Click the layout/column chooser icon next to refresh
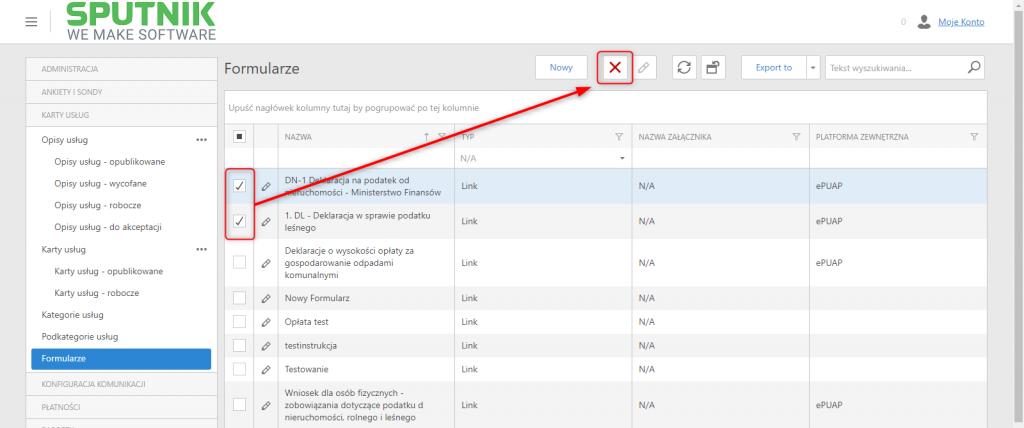The height and width of the screenshot is (428, 1024). (713, 67)
